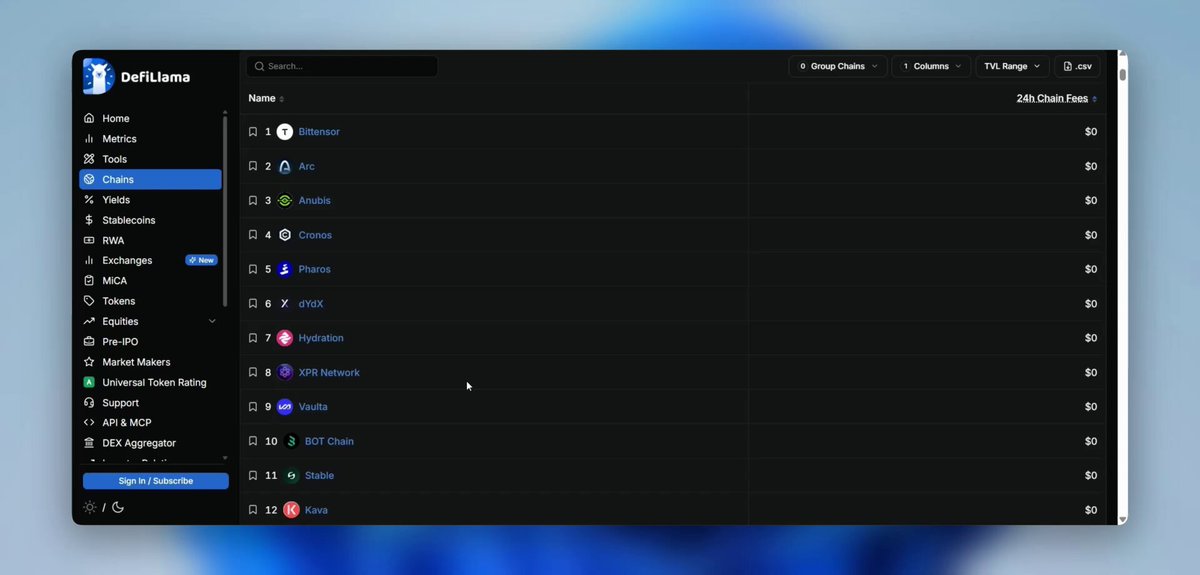Click the Hydration chain logo icon
The width and height of the screenshot is (1200, 575).
tap(285, 338)
